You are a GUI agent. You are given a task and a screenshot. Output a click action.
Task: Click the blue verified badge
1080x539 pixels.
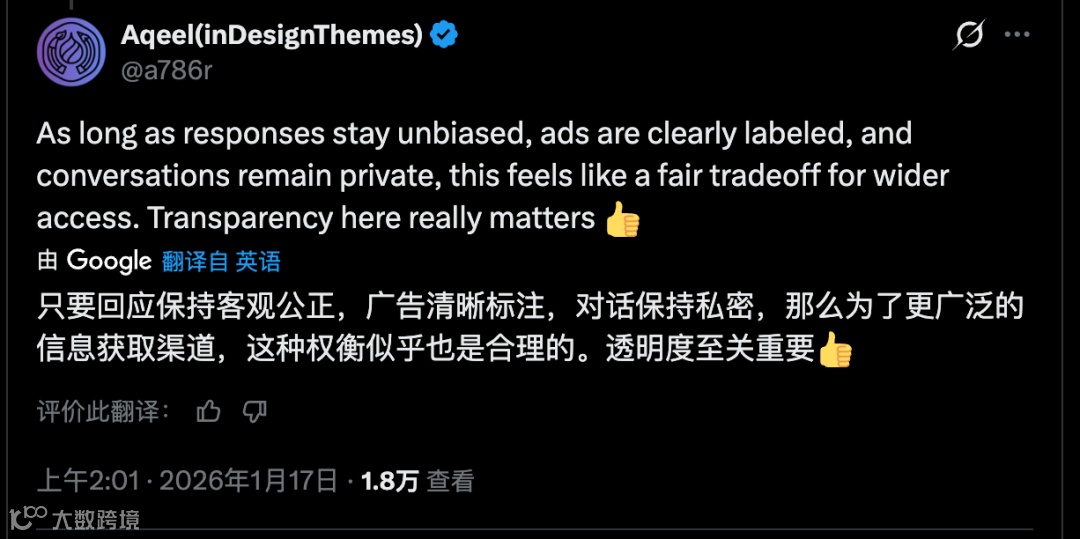point(444,34)
